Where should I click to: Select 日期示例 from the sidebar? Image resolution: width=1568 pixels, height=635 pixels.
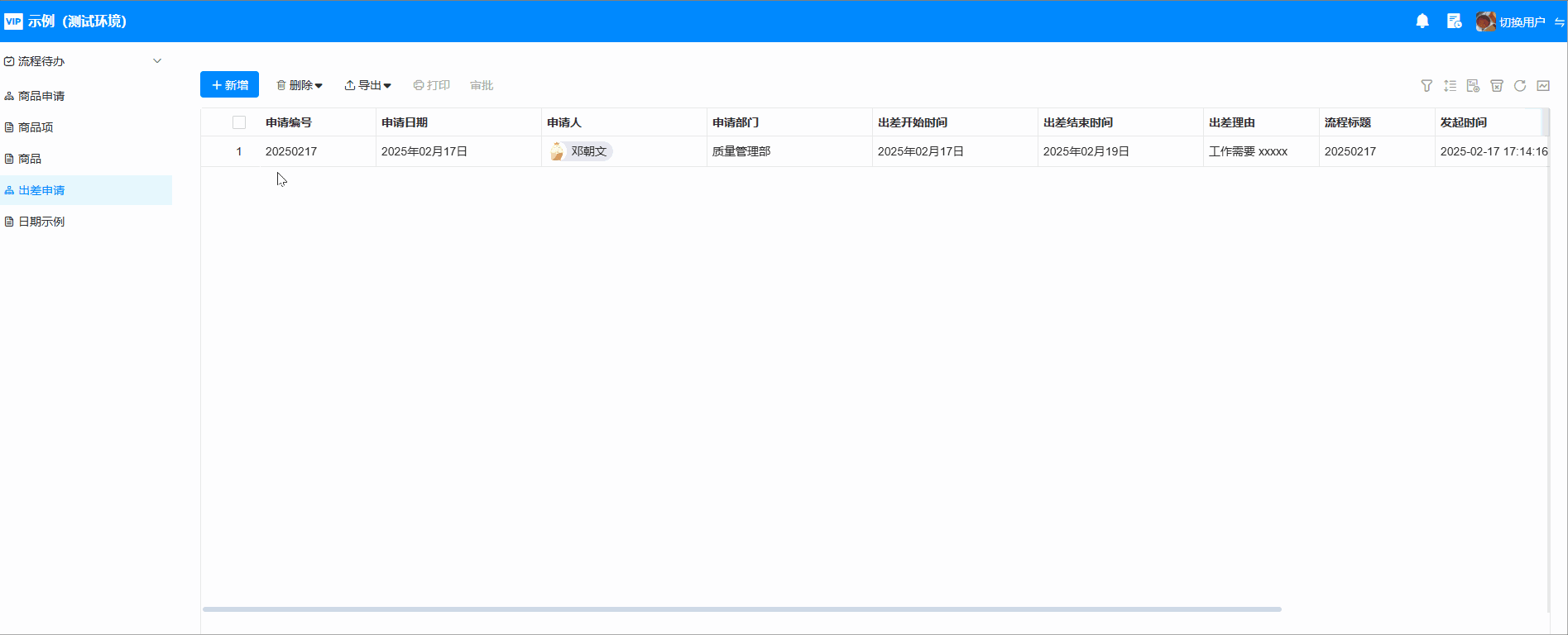pyautogui.click(x=41, y=222)
